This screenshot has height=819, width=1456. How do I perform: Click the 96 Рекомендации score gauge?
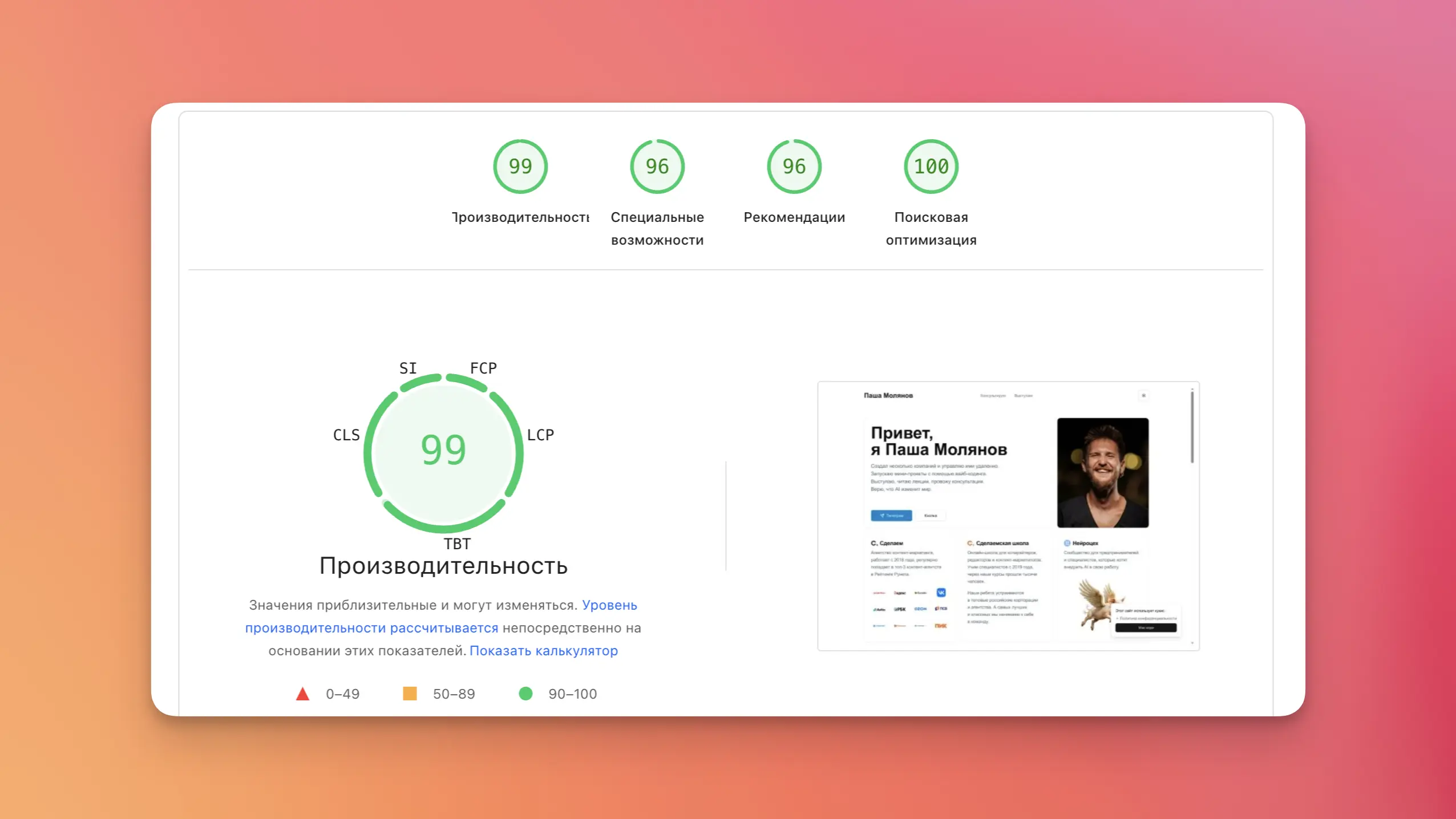pyautogui.click(x=794, y=167)
